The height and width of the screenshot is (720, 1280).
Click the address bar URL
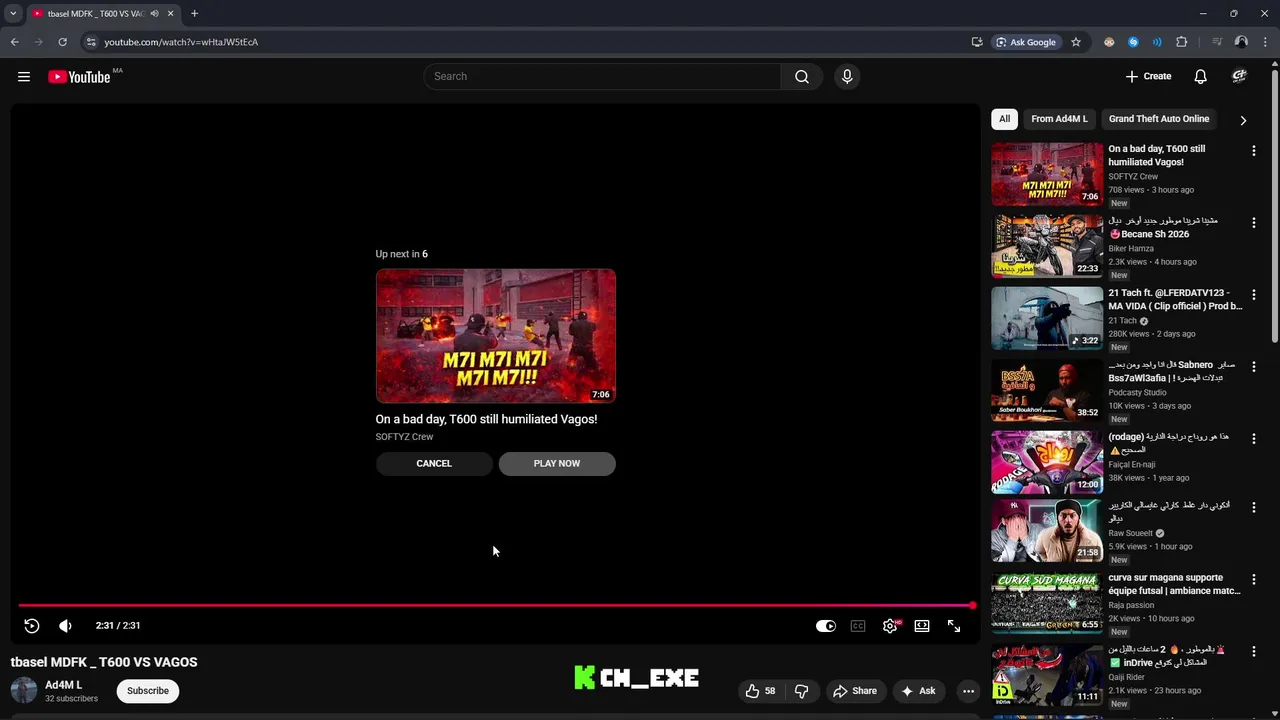(x=181, y=42)
